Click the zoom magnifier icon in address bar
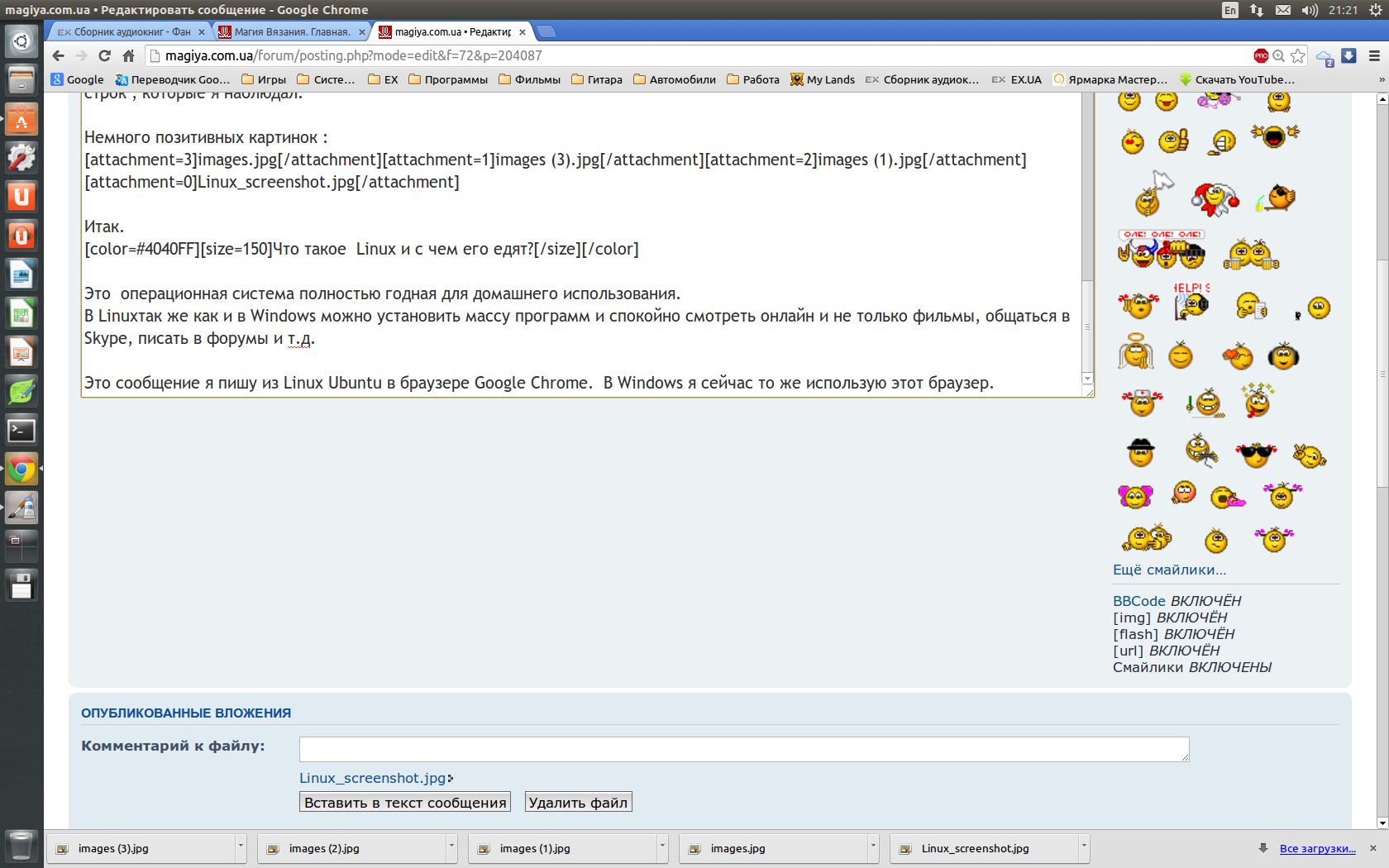Image resolution: width=1389 pixels, height=868 pixels. pyautogui.click(x=1279, y=55)
